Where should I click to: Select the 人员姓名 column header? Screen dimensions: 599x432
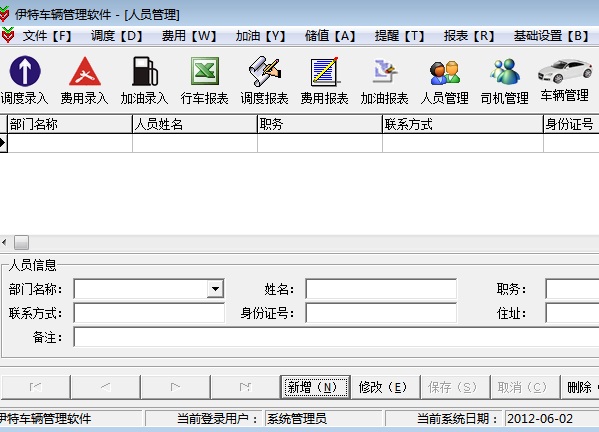(195, 124)
